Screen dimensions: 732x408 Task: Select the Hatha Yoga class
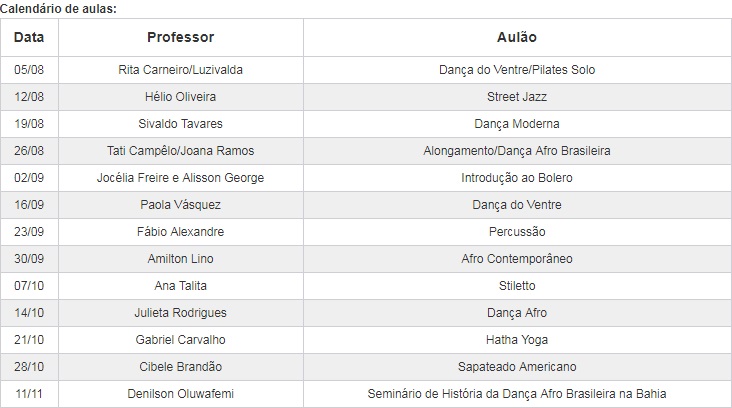click(x=517, y=340)
